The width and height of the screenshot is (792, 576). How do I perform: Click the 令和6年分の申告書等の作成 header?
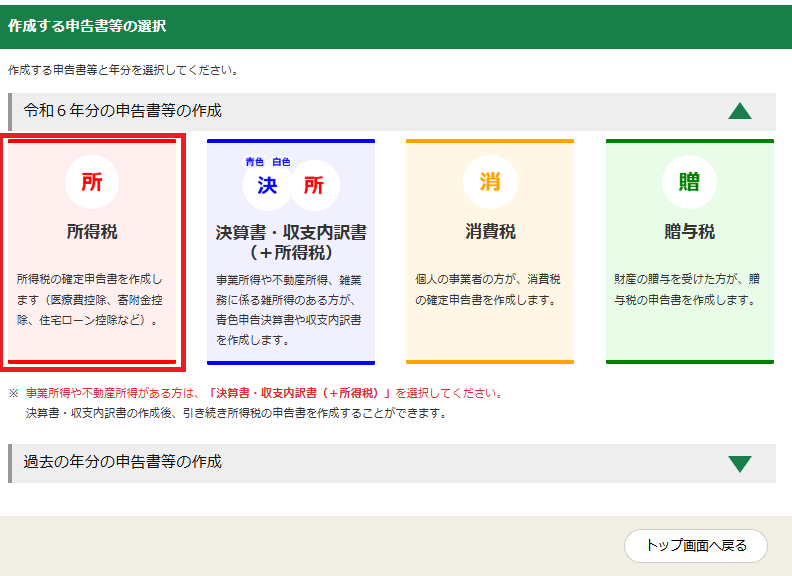click(392, 112)
